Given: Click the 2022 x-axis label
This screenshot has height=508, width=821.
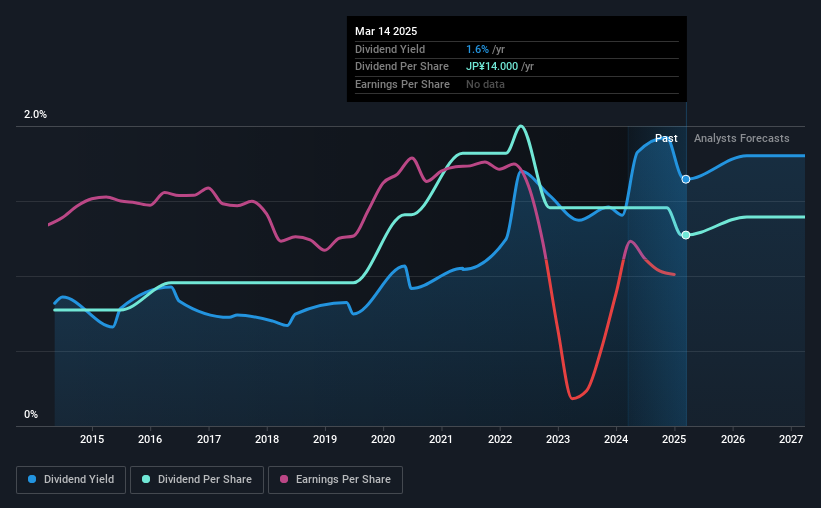Looking at the screenshot, I should click(500, 439).
